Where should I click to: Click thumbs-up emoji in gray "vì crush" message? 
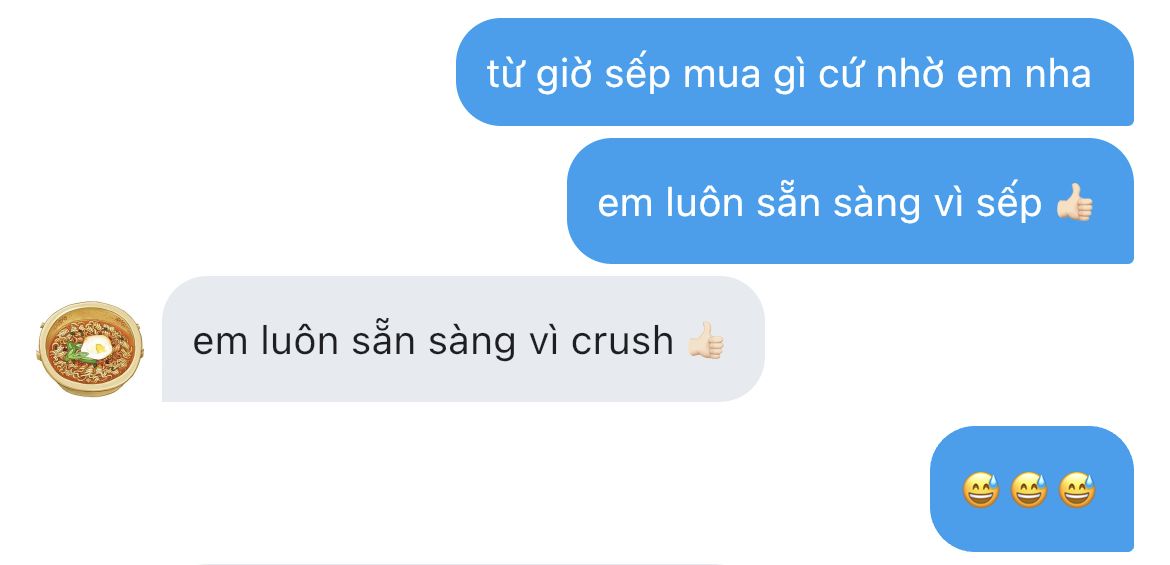(x=706, y=340)
